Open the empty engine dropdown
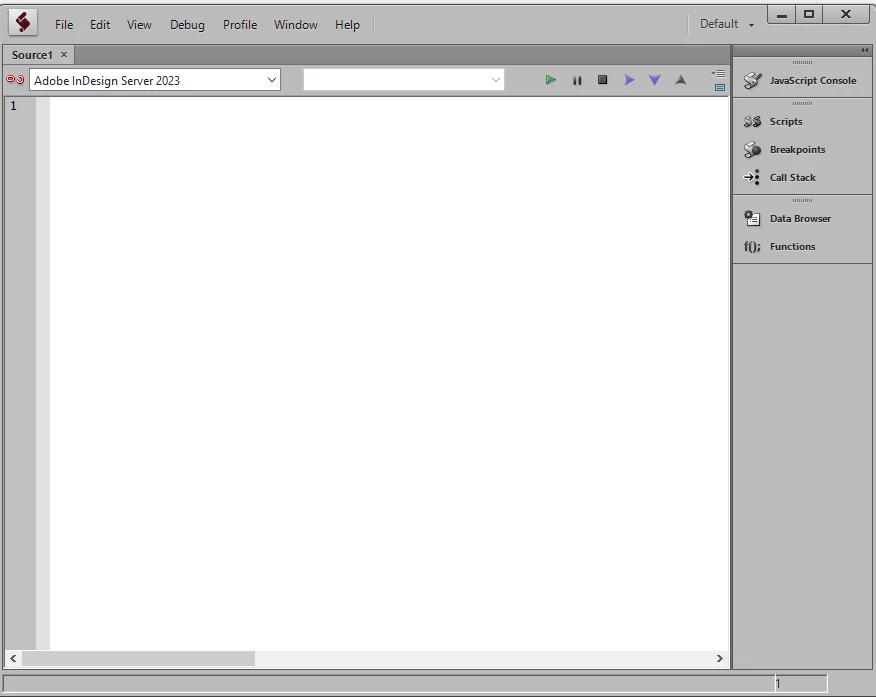The image size is (876, 697). point(403,80)
